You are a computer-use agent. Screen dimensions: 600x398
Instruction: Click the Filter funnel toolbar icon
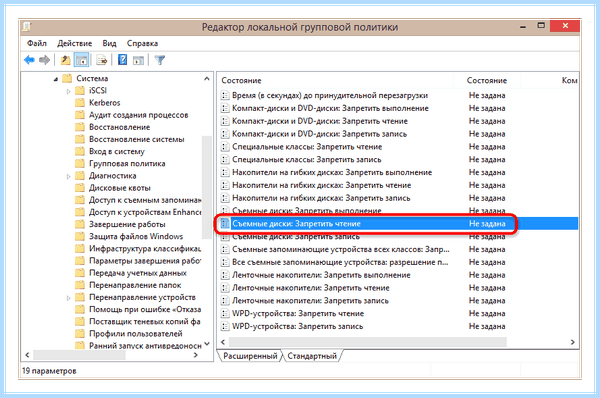point(160,60)
